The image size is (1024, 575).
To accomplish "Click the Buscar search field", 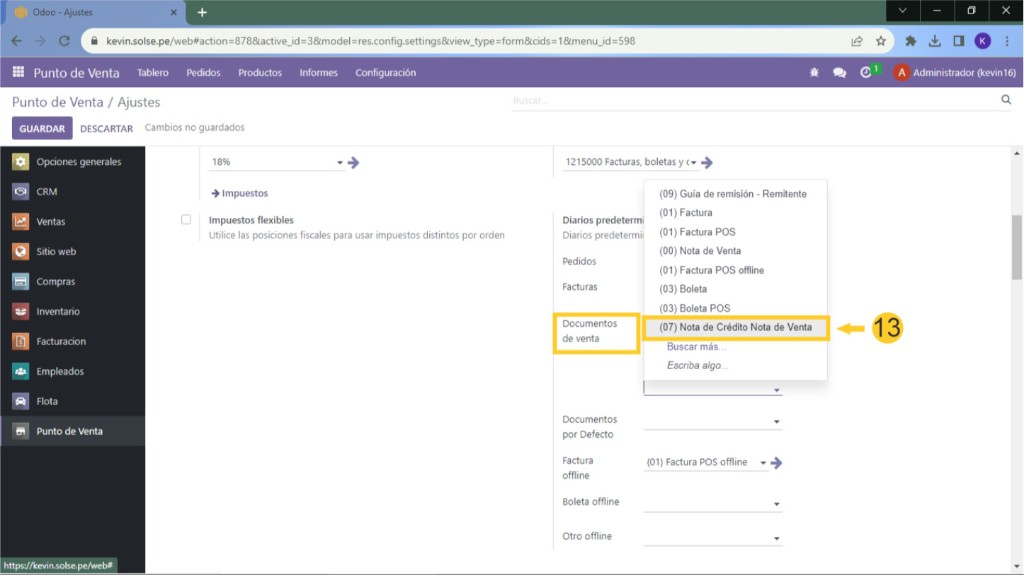I will tap(750, 101).
